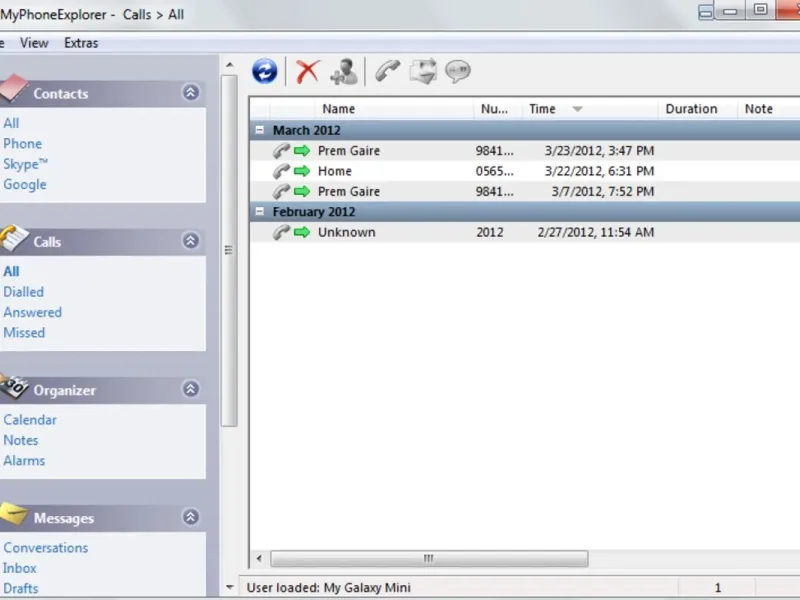Show Missed calls
Image resolution: width=800 pixels, height=600 pixels.
pyautogui.click(x=24, y=333)
